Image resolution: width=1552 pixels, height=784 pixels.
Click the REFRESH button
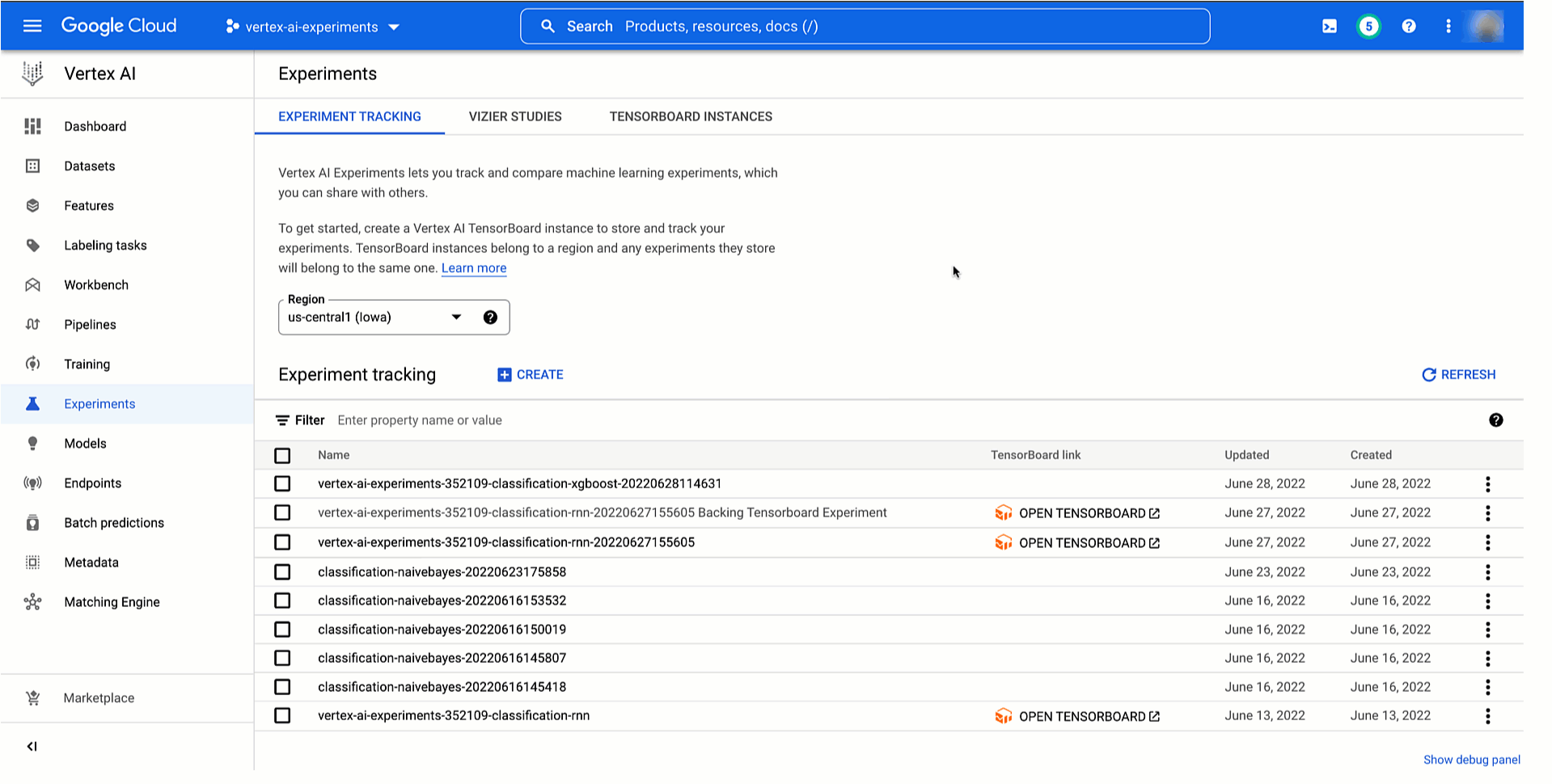[x=1459, y=374]
